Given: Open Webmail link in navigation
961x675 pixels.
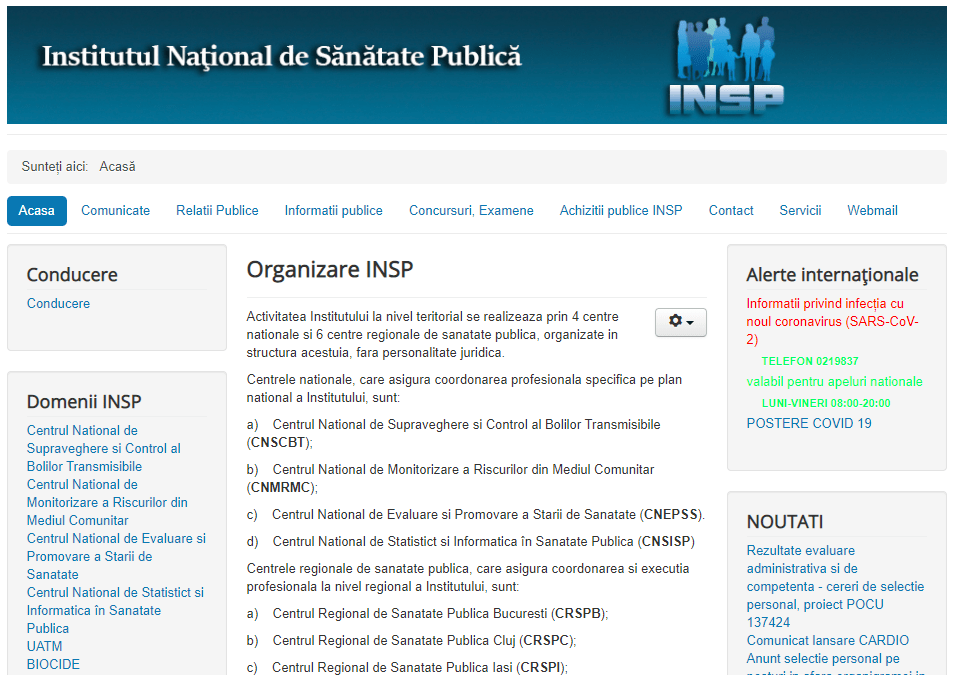Looking at the screenshot, I should 872,211.
